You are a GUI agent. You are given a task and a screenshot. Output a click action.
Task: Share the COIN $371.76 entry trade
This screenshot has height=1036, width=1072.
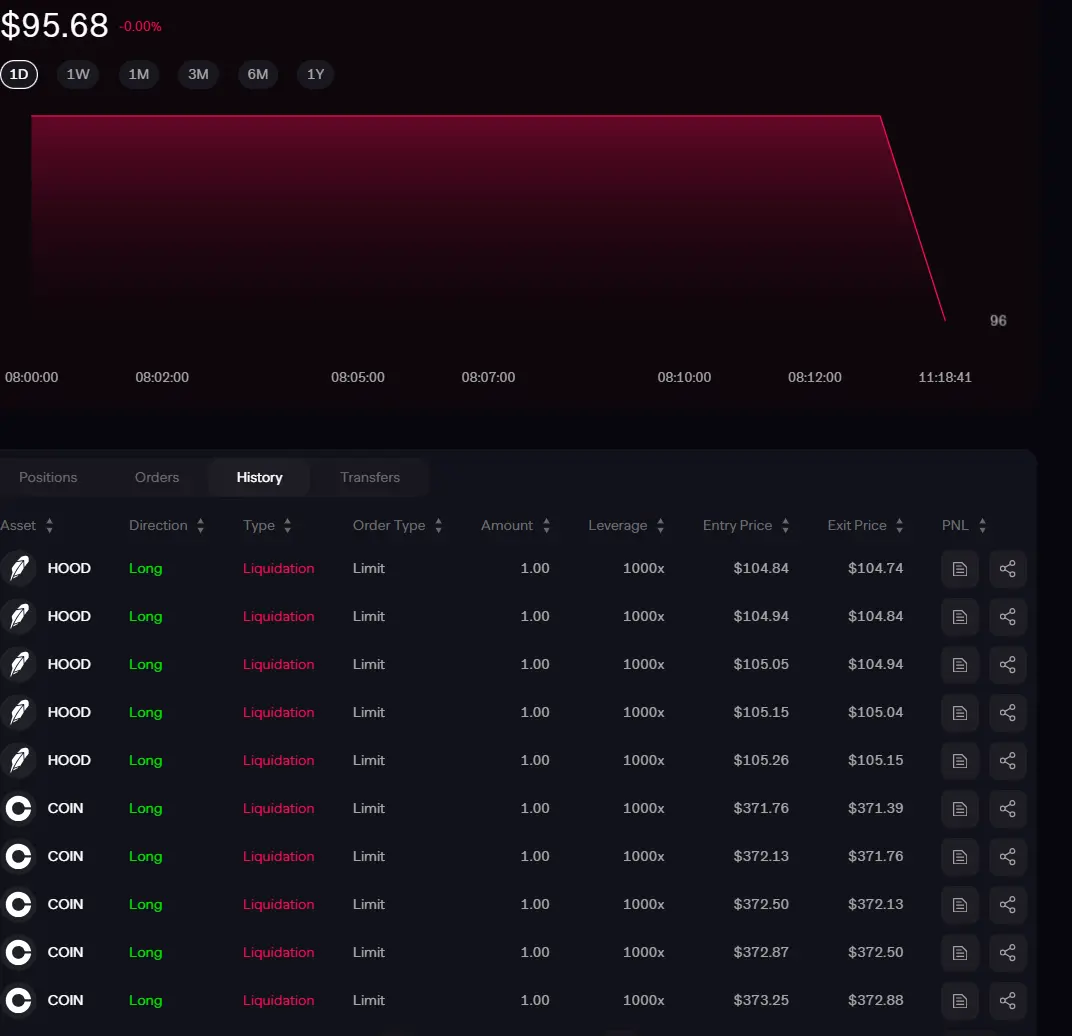click(x=1007, y=808)
